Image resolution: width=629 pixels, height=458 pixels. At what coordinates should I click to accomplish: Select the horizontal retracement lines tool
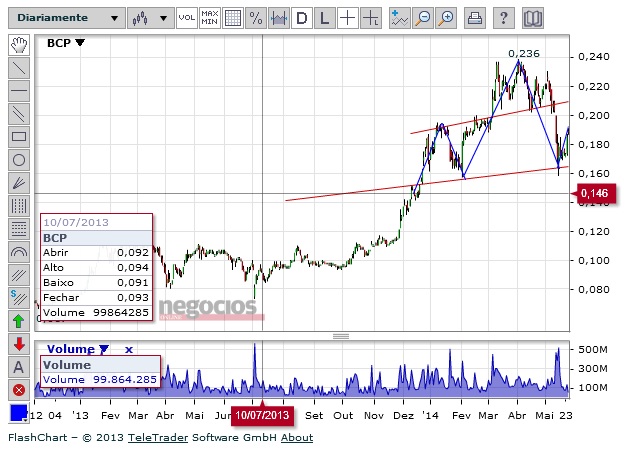coord(19,229)
